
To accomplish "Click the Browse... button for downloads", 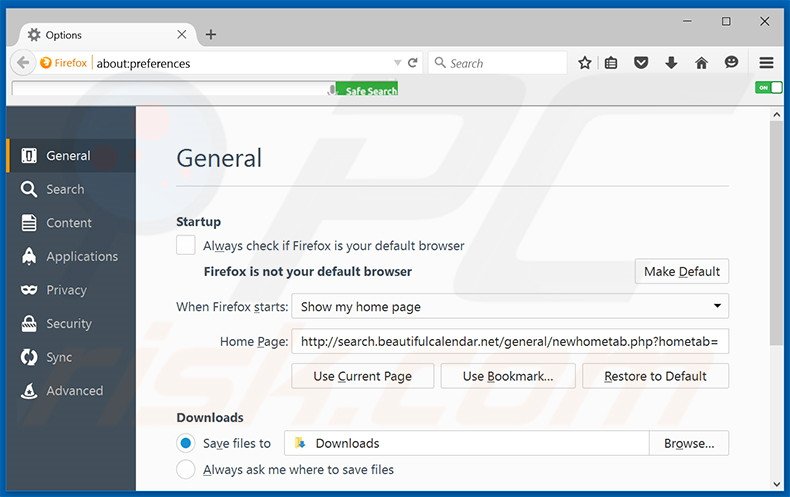I will (689, 443).
